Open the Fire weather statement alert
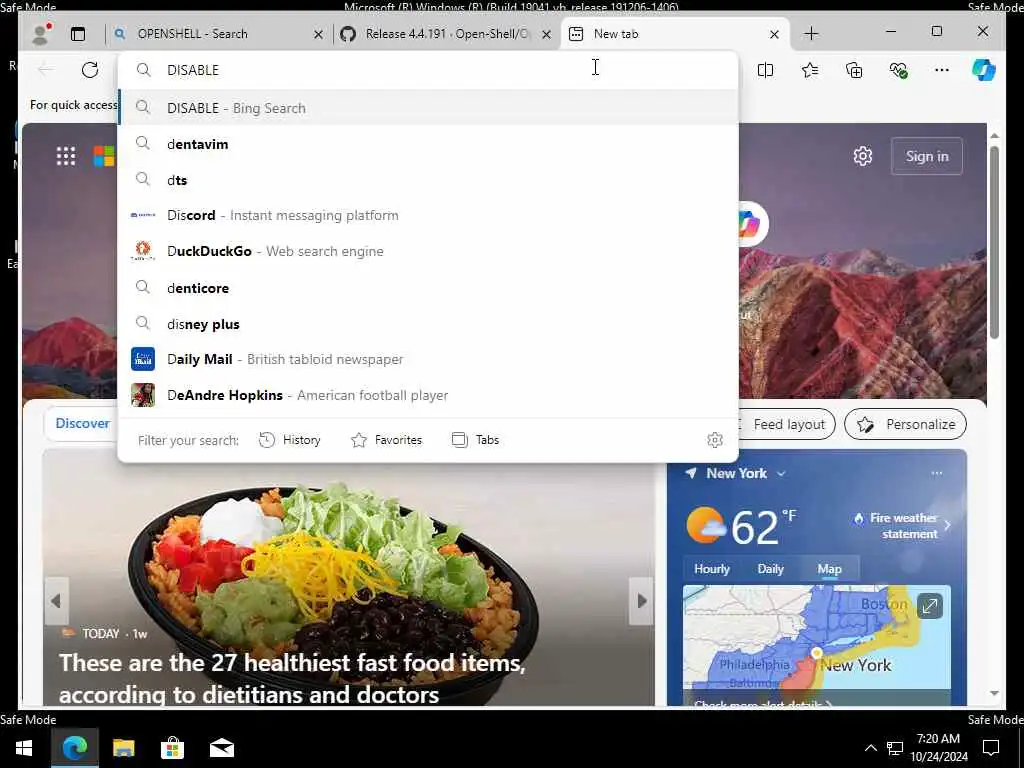The height and width of the screenshot is (768, 1024). click(x=903, y=526)
